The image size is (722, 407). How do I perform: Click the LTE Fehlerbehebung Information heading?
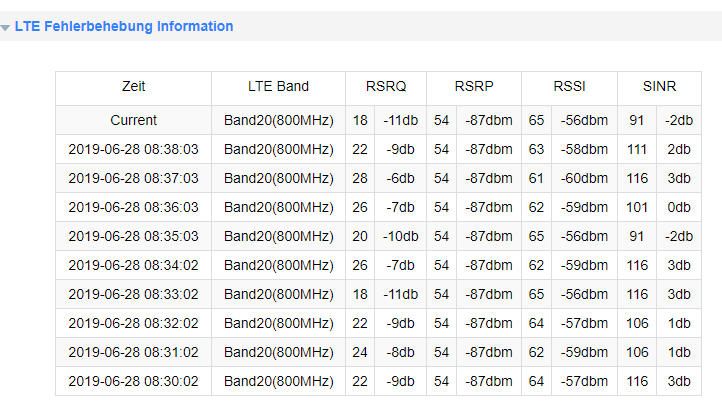pos(124,26)
